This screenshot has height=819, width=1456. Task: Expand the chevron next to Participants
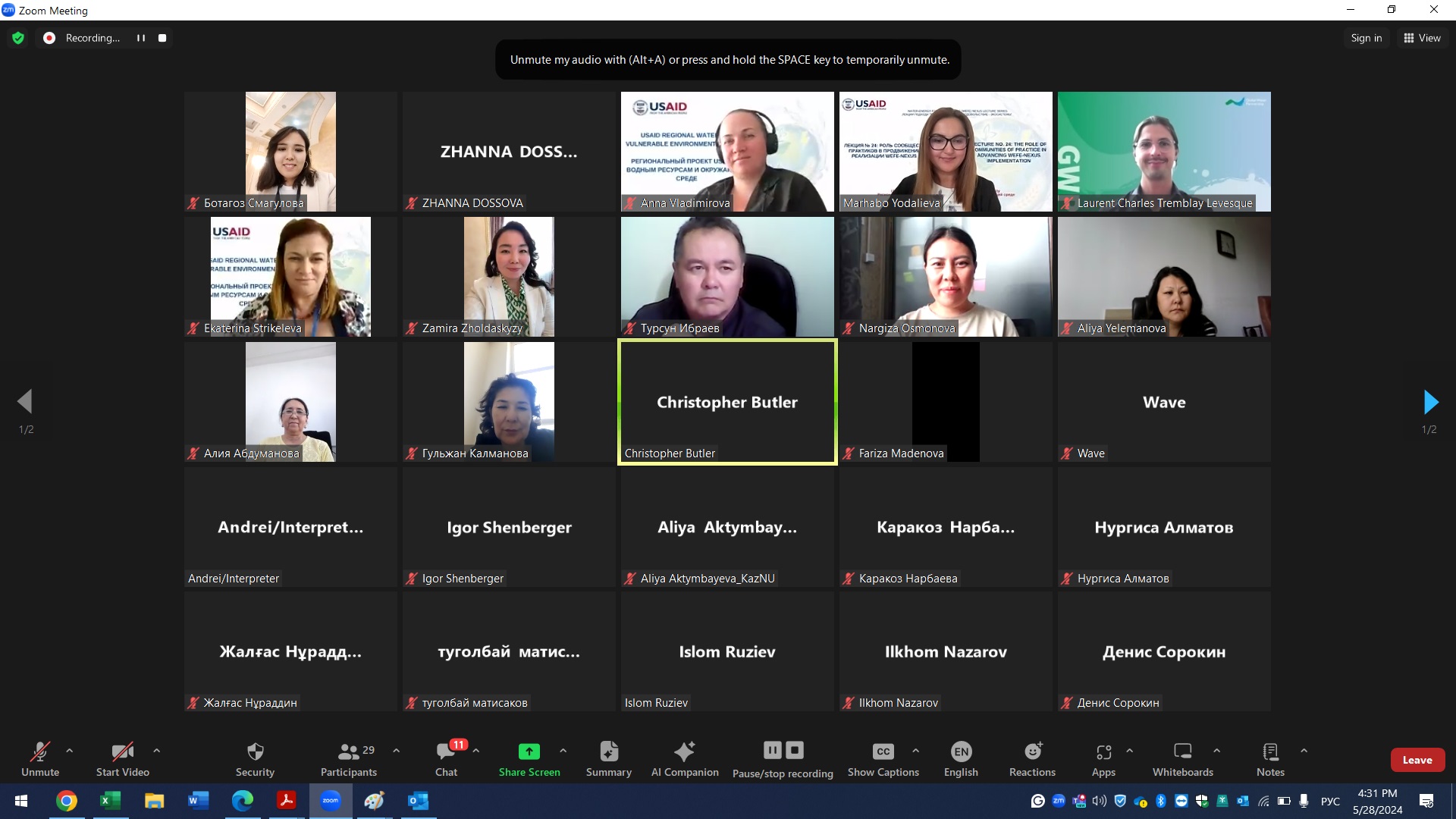[x=396, y=751]
